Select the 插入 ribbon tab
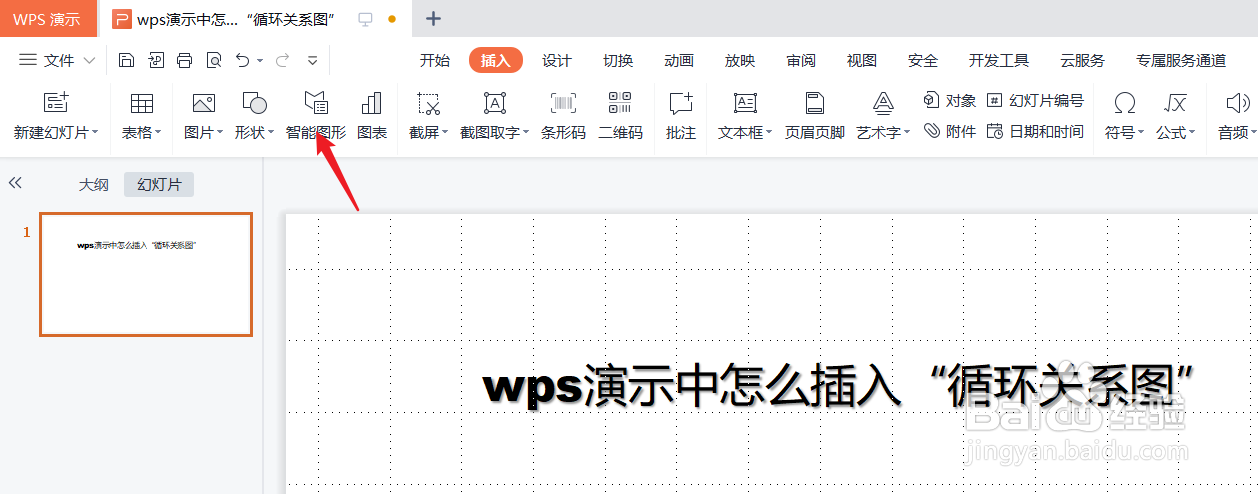Screen dimensions: 1258x494 click(495, 61)
